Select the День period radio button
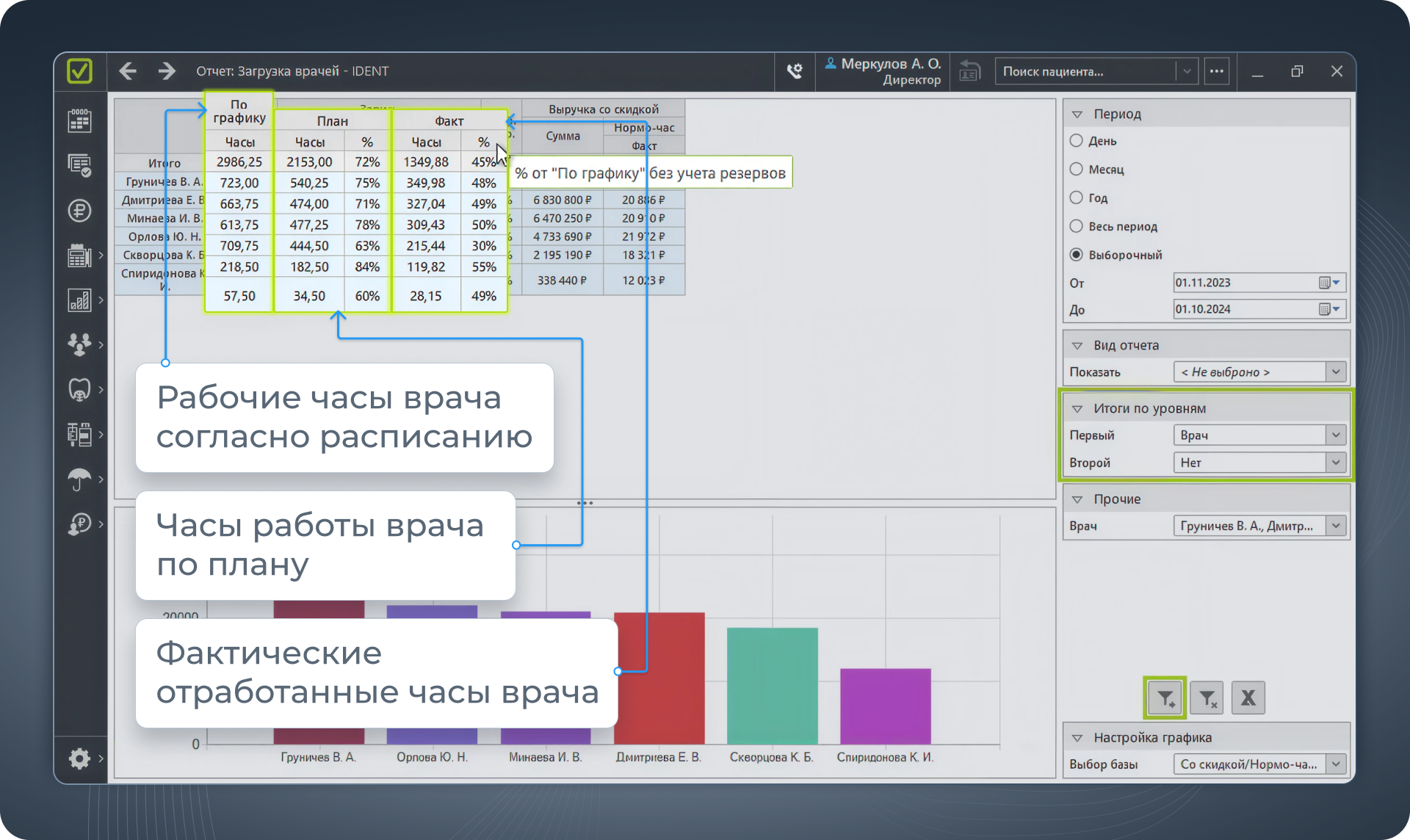 1077,140
